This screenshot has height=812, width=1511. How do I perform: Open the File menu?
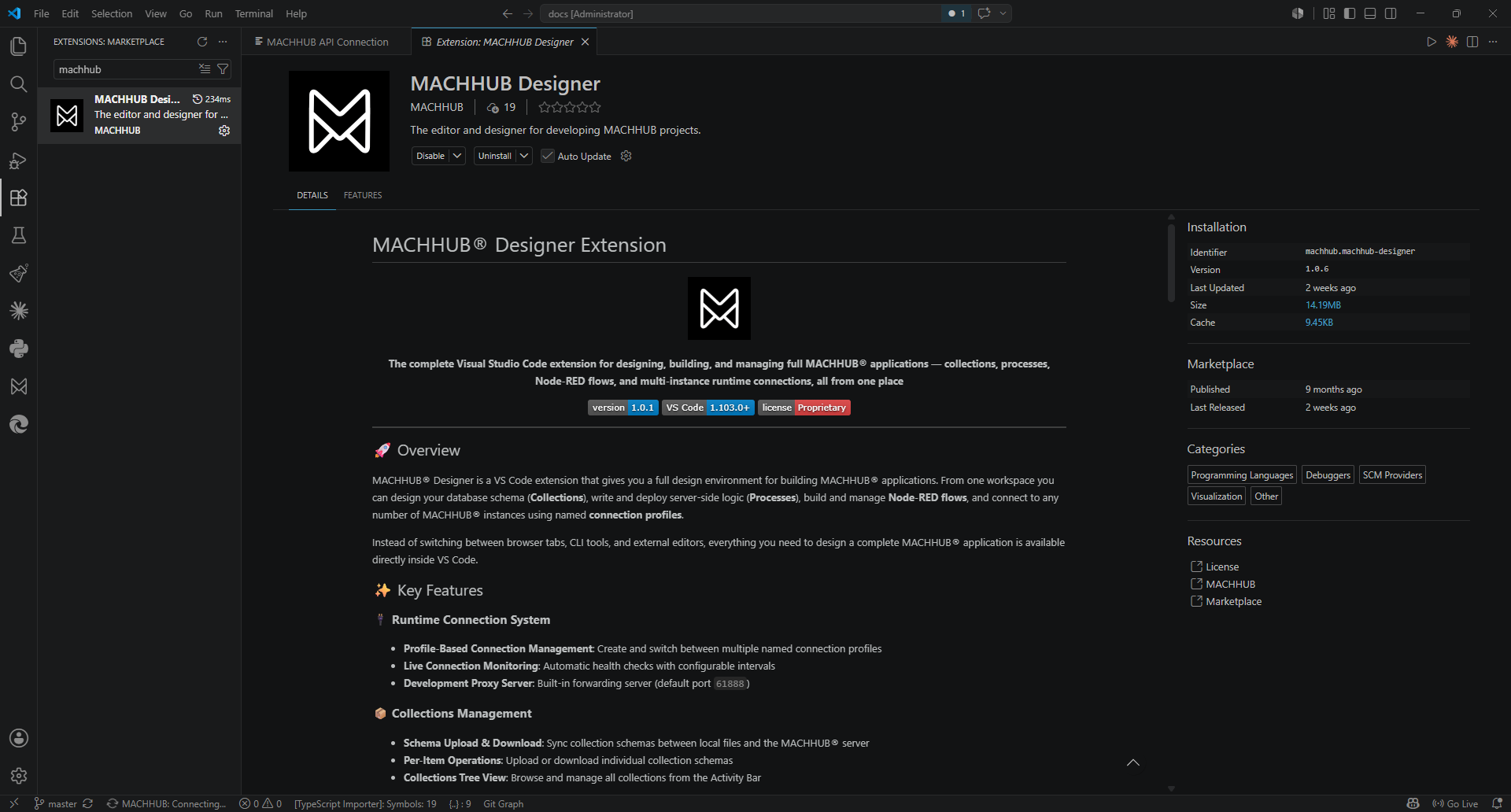[42, 13]
